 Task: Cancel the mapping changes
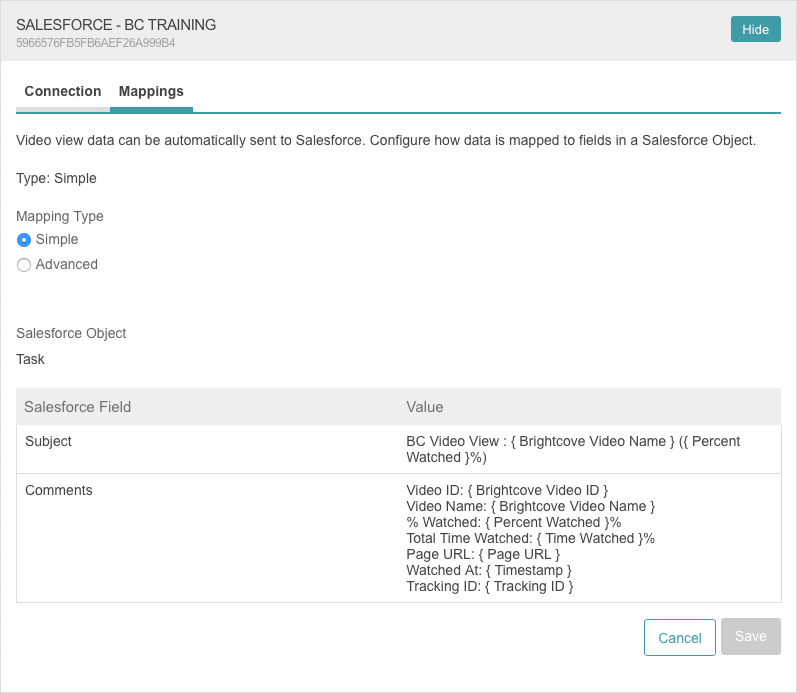pyautogui.click(x=680, y=638)
